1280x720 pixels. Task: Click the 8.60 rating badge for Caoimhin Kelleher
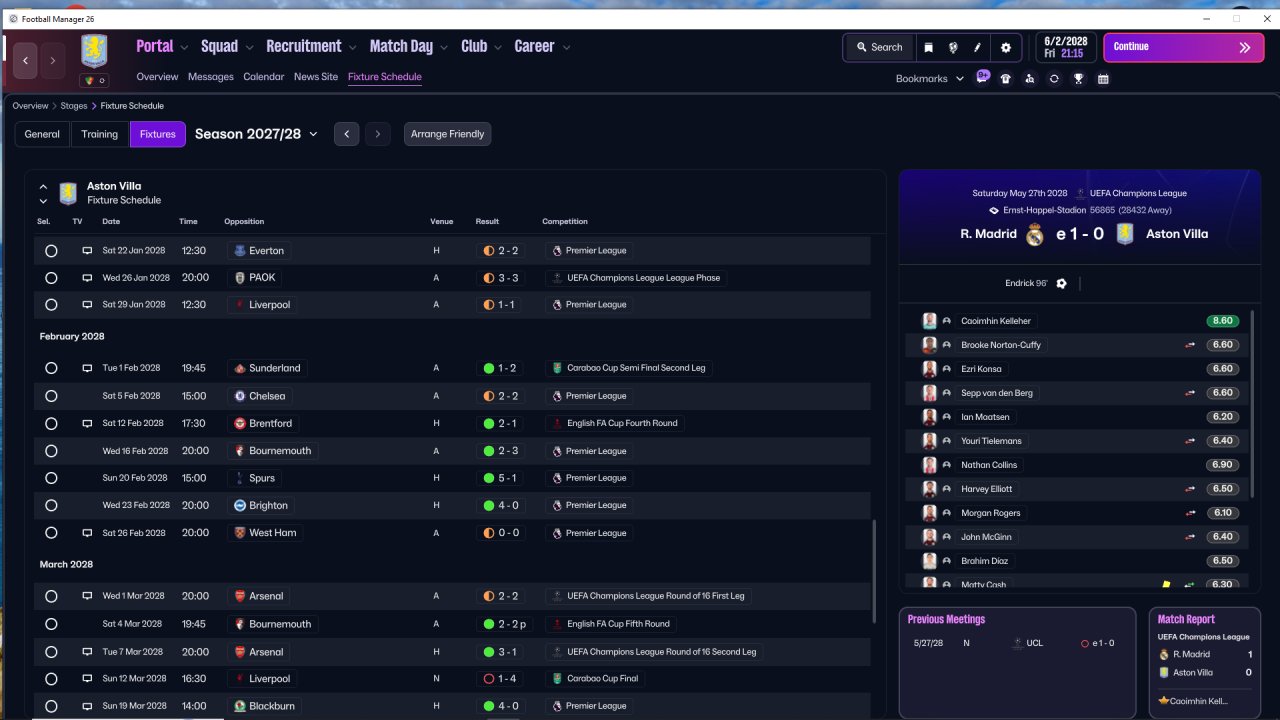pos(1222,321)
